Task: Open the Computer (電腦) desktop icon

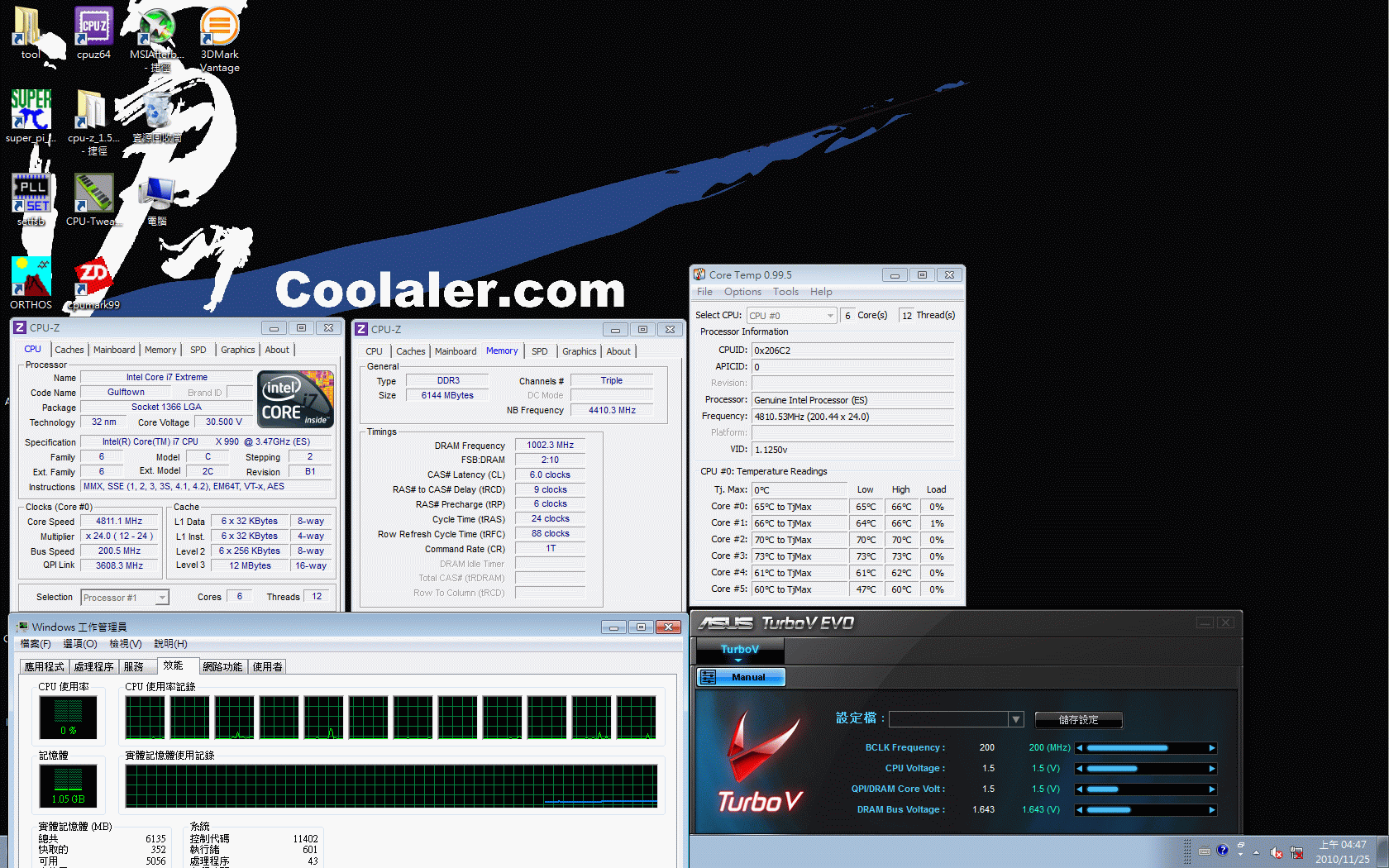Action: click(x=157, y=199)
